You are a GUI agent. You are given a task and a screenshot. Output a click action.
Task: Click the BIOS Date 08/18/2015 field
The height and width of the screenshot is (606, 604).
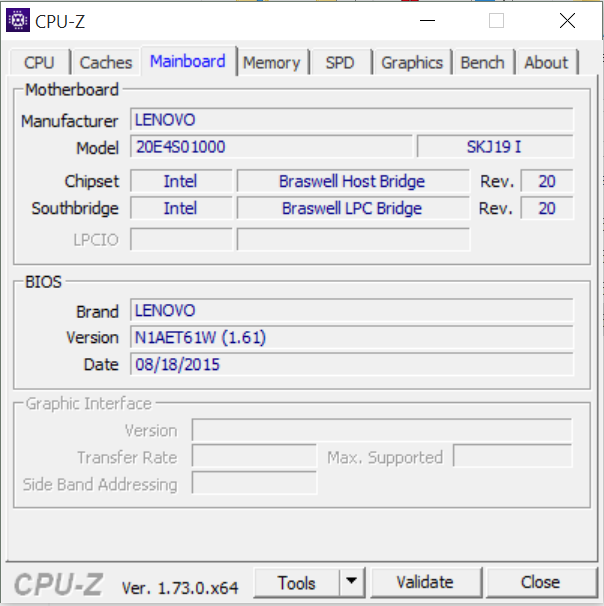coord(352,364)
